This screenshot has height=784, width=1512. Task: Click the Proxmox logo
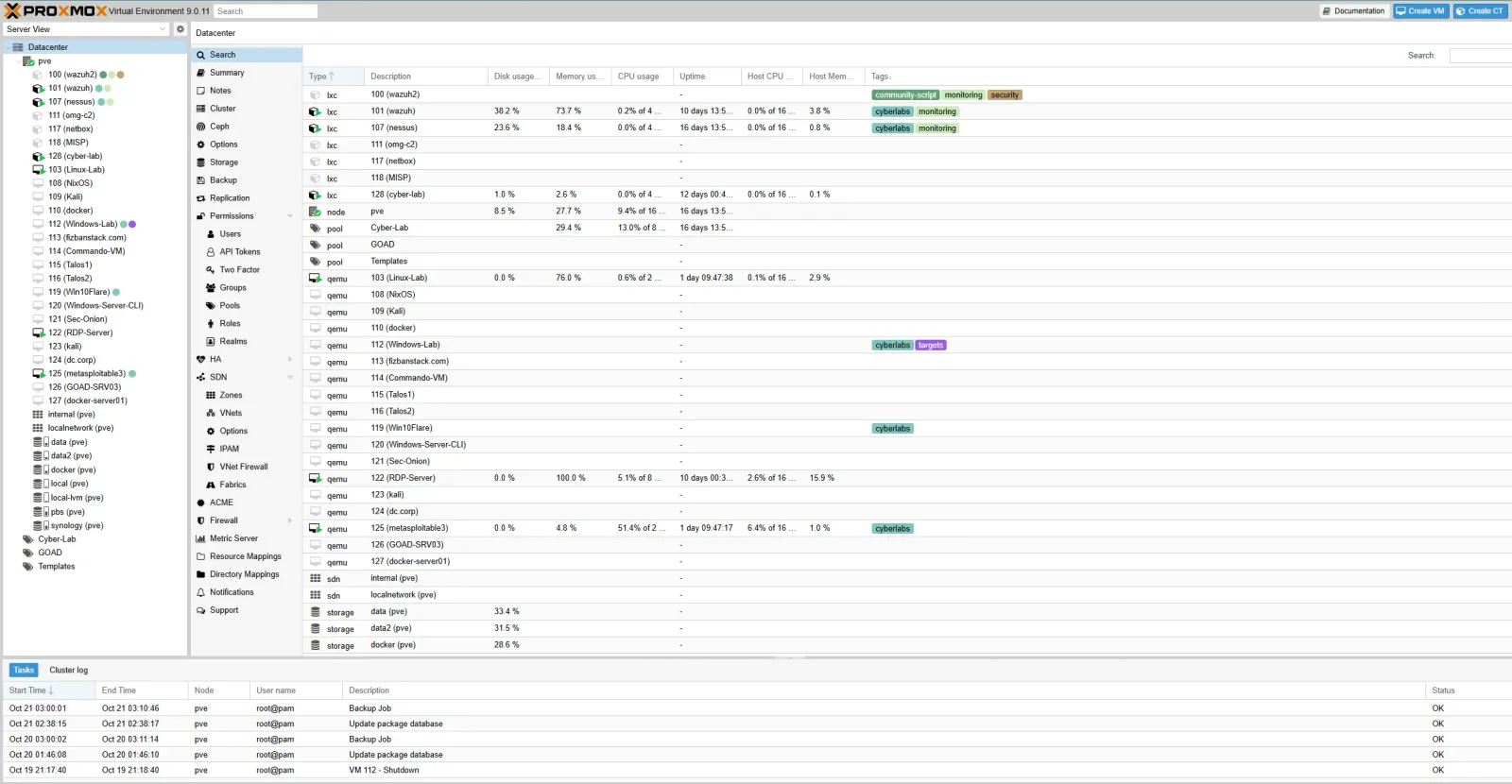55,10
